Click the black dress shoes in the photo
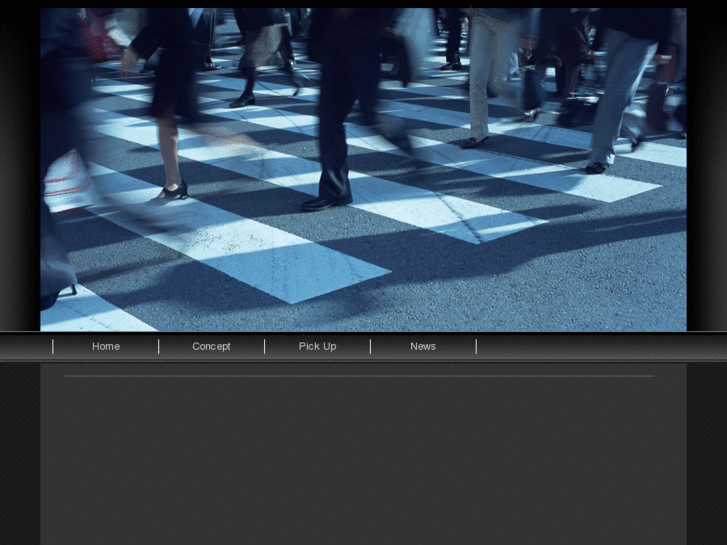This screenshot has height=545, width=727. (x=327, y=201)
